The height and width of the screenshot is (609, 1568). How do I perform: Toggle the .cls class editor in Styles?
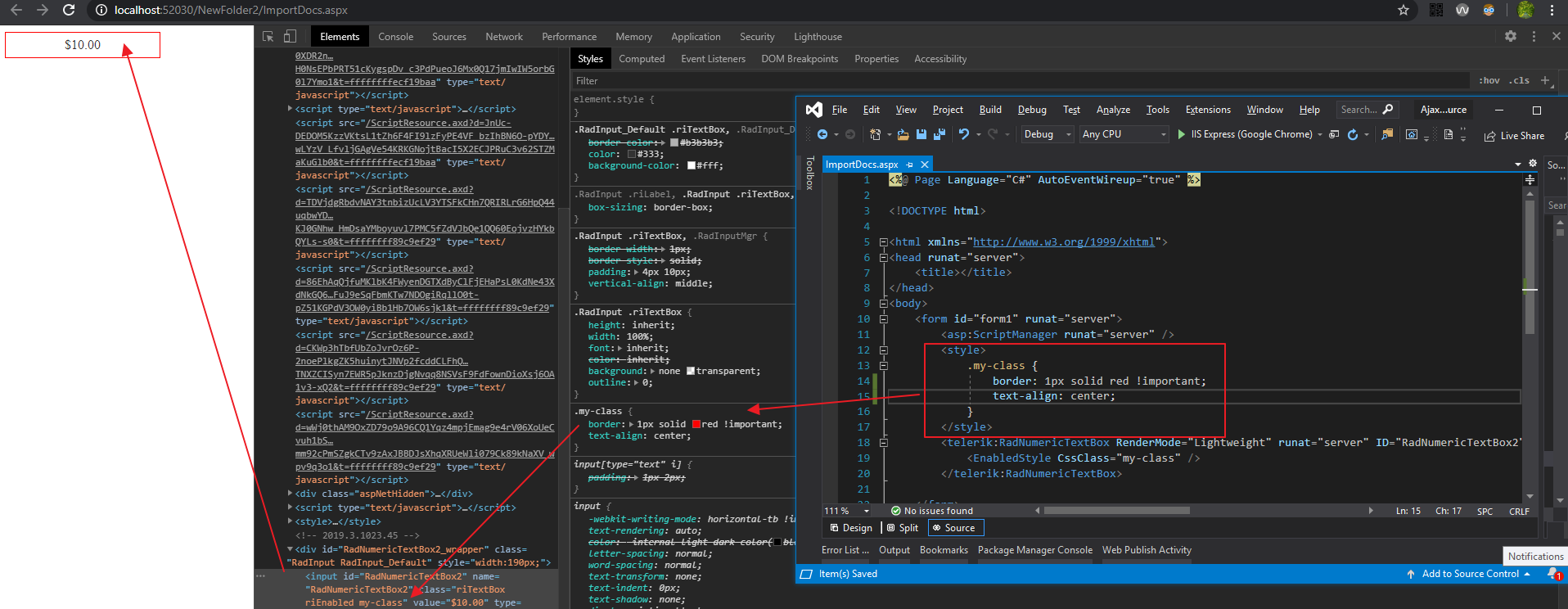(x=1521, y=80)
